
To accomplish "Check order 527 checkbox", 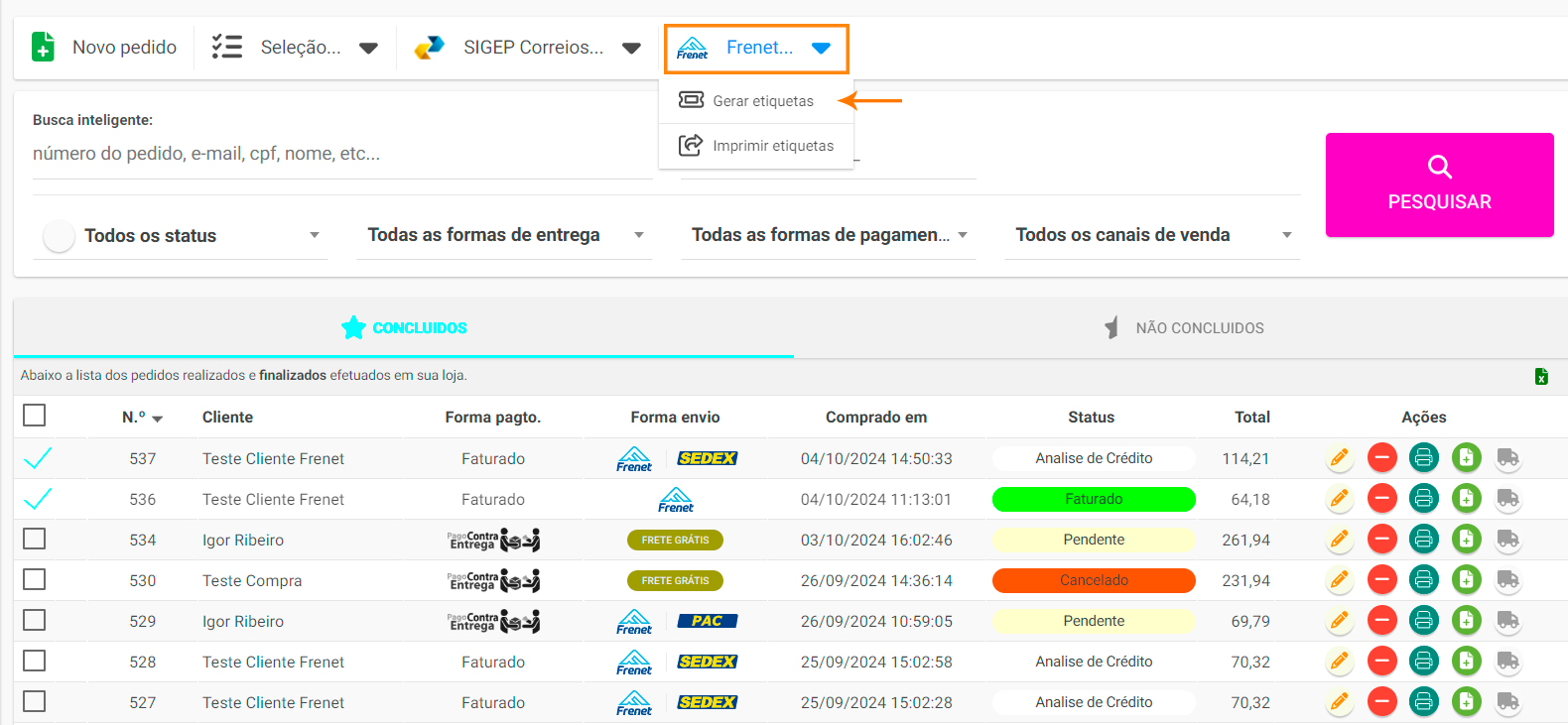I will point(35,701).
